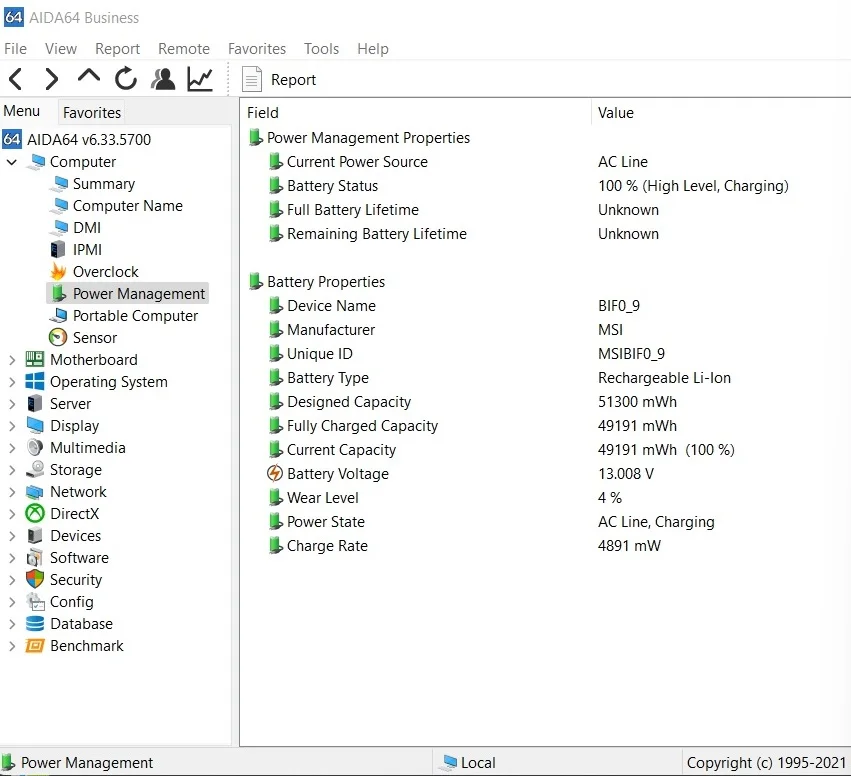Select Software in the tree
This screenshot has width=851, height=776.
point(79,558)
